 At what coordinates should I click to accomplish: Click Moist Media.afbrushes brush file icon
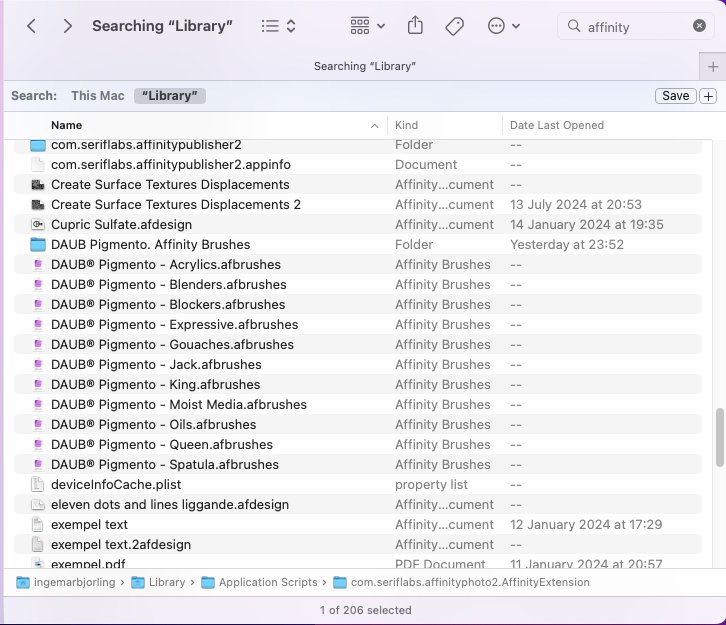[38, 405]
